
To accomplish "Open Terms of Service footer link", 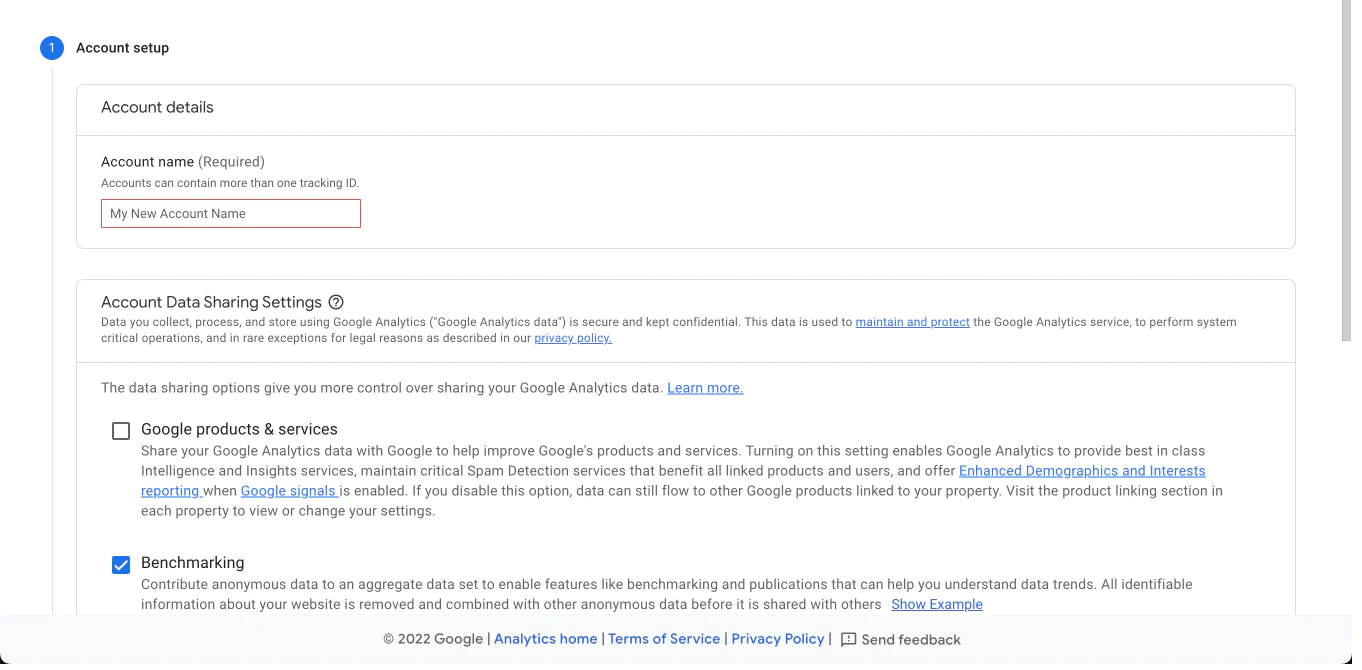I will pos(664,639).
